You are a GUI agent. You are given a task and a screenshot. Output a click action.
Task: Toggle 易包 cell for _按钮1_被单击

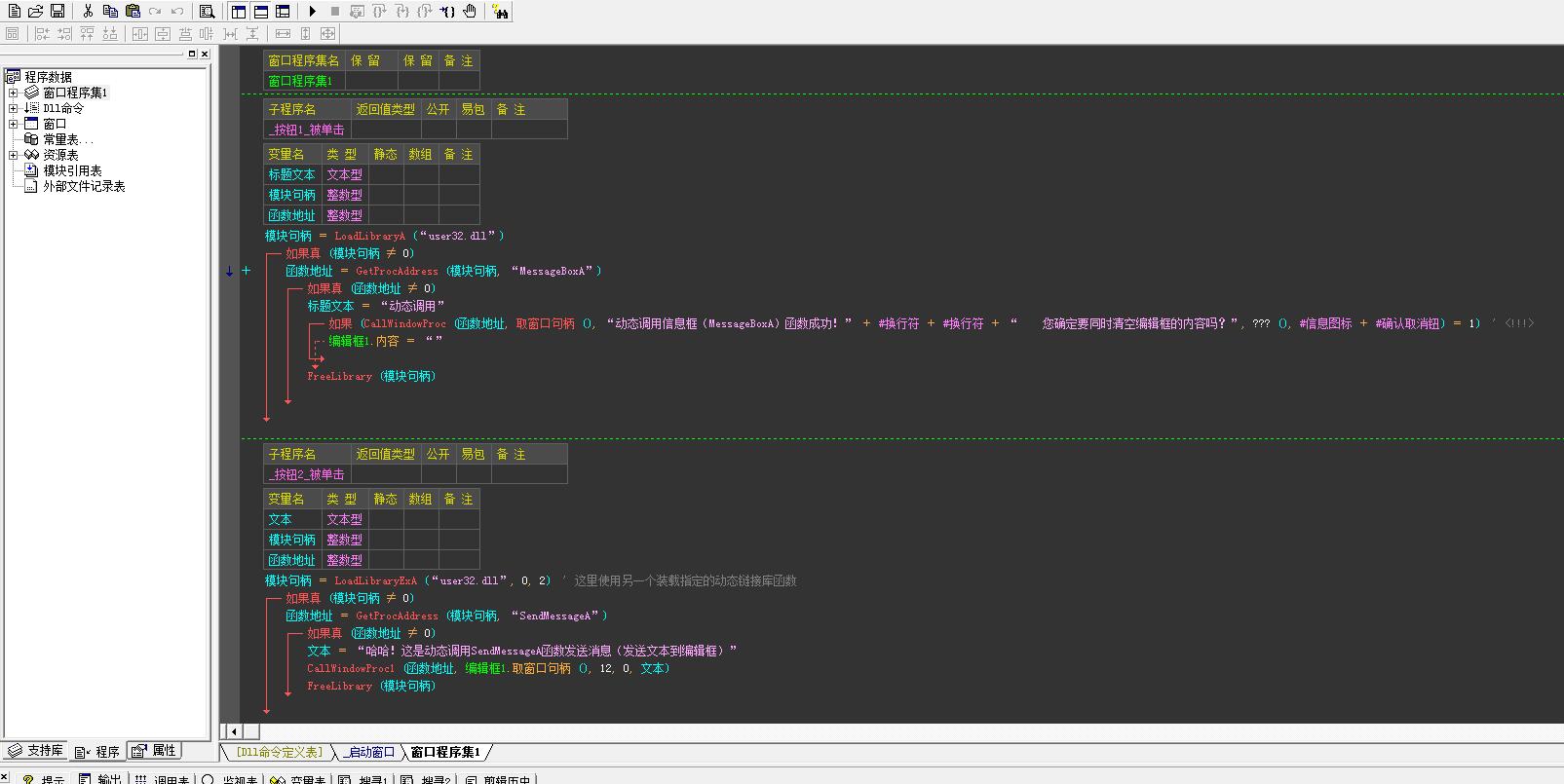point(473,130)
